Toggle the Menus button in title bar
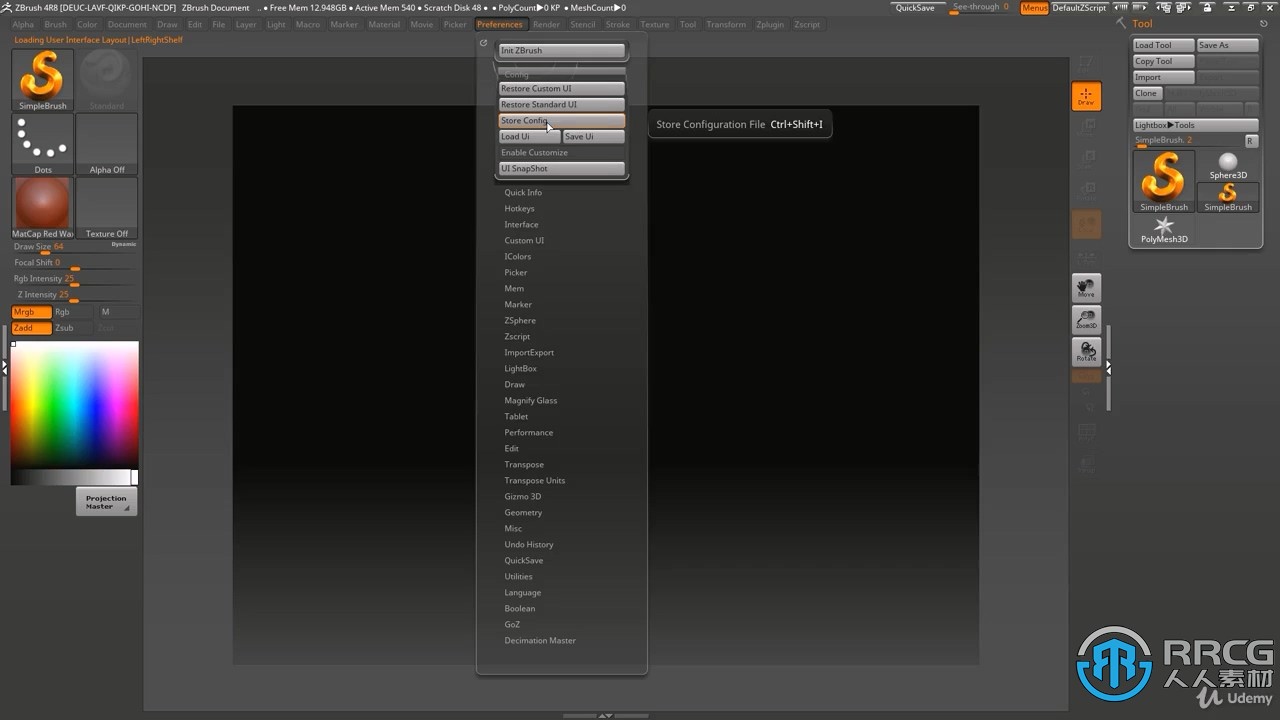The height and width of the screenshot is (720, 1280). (1035, 8)
